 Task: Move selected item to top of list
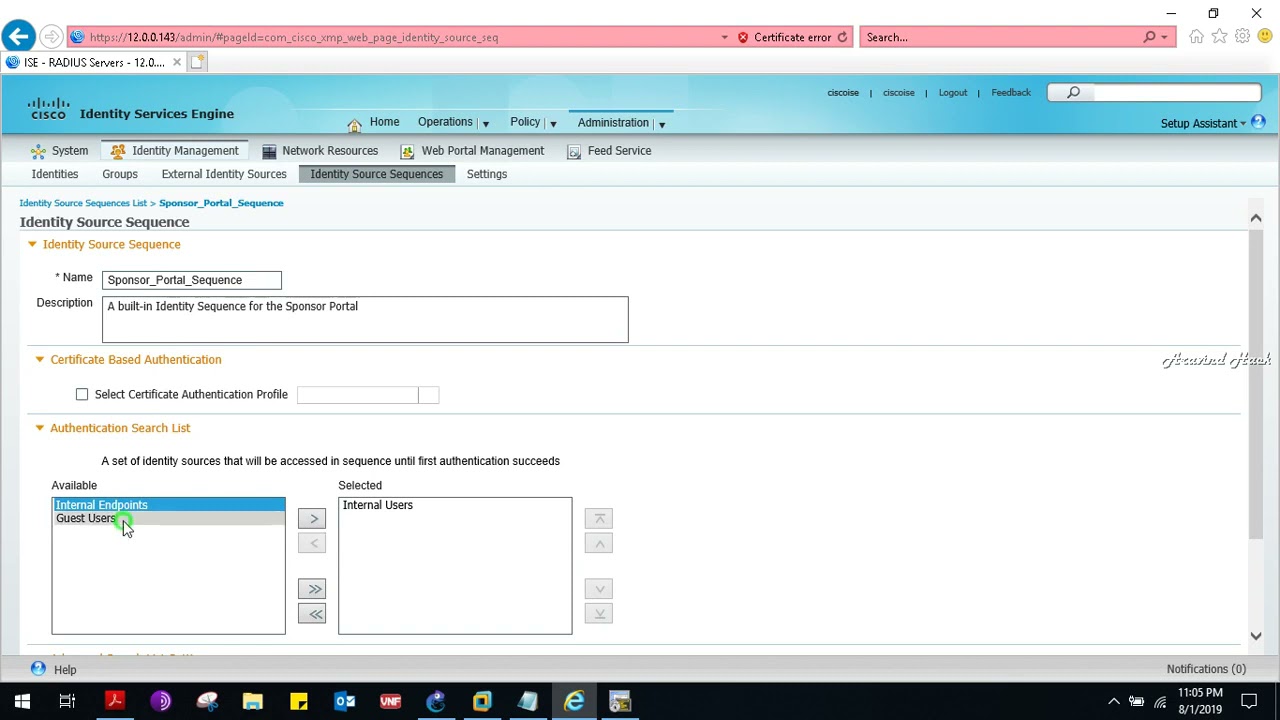coord(599,519)
